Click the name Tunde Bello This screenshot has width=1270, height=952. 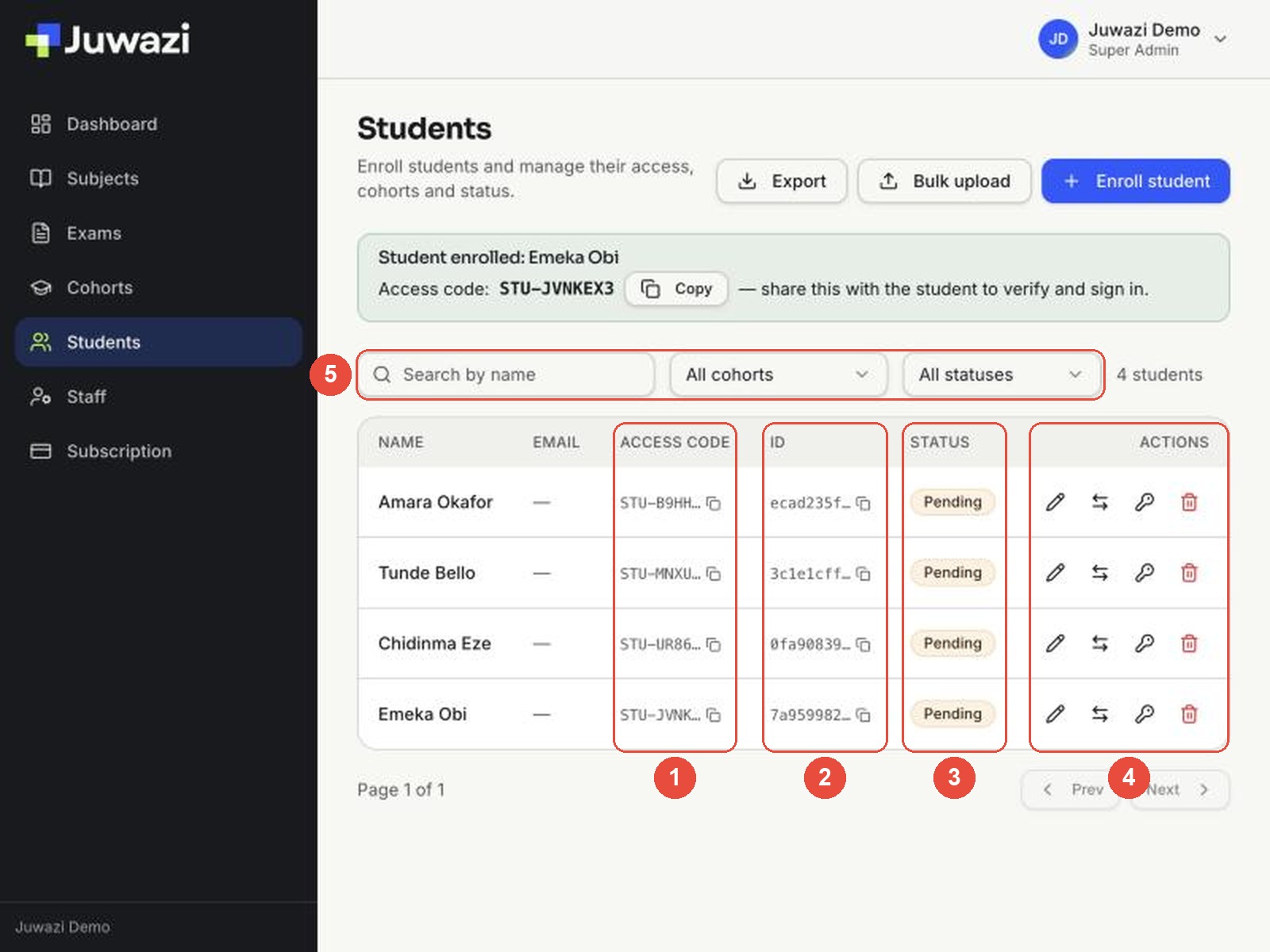pos(426,573)
